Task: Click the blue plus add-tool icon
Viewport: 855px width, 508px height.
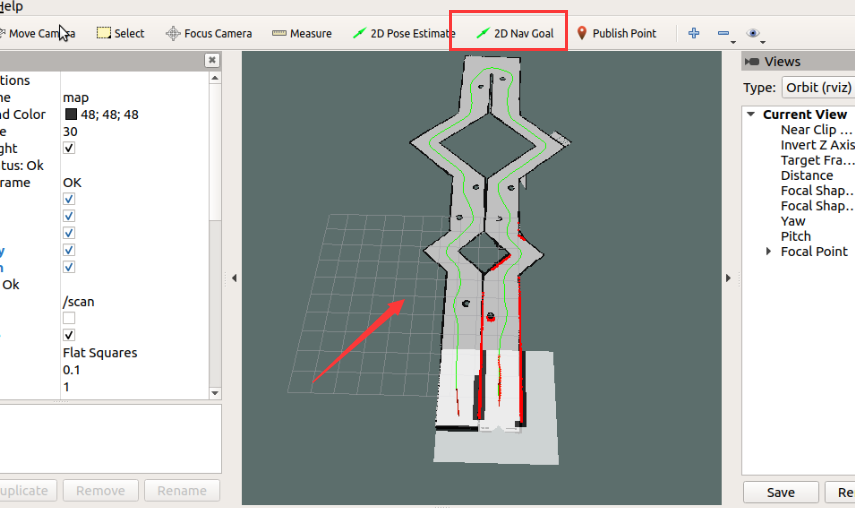Action: (694, 33)
